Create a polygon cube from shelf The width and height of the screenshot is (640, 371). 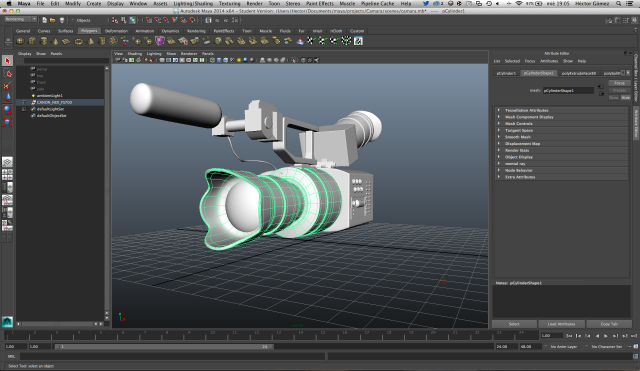tap(32, 41)
